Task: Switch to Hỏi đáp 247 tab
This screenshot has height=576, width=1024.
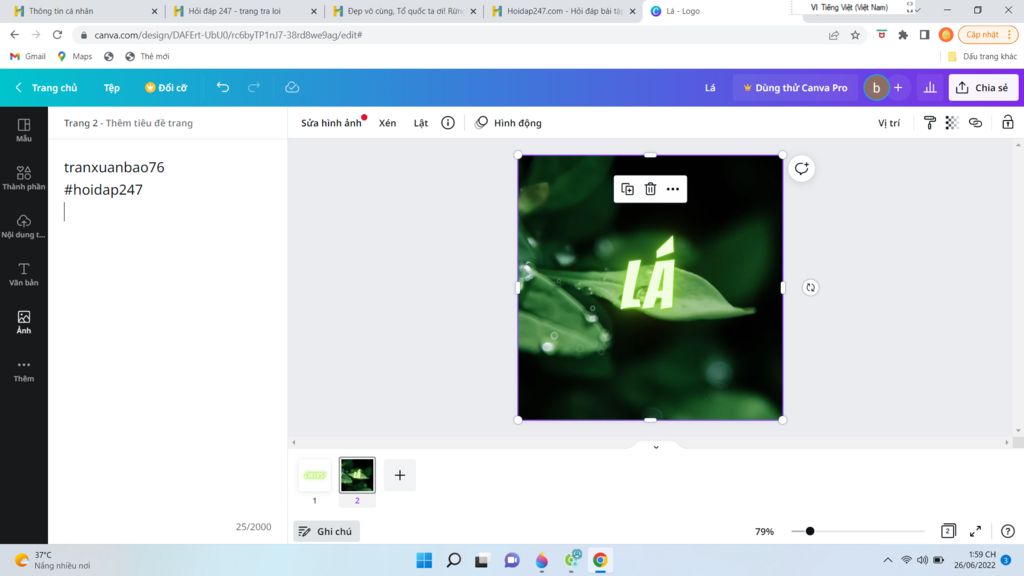Action: 244,11
